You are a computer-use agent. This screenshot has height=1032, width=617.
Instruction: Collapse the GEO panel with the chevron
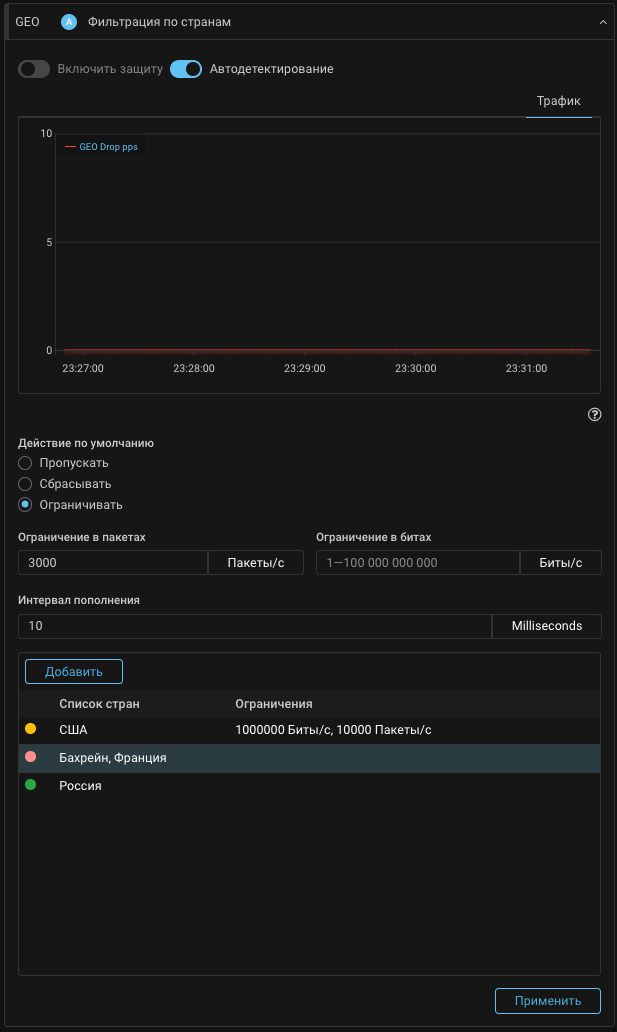tap(603, 21)
